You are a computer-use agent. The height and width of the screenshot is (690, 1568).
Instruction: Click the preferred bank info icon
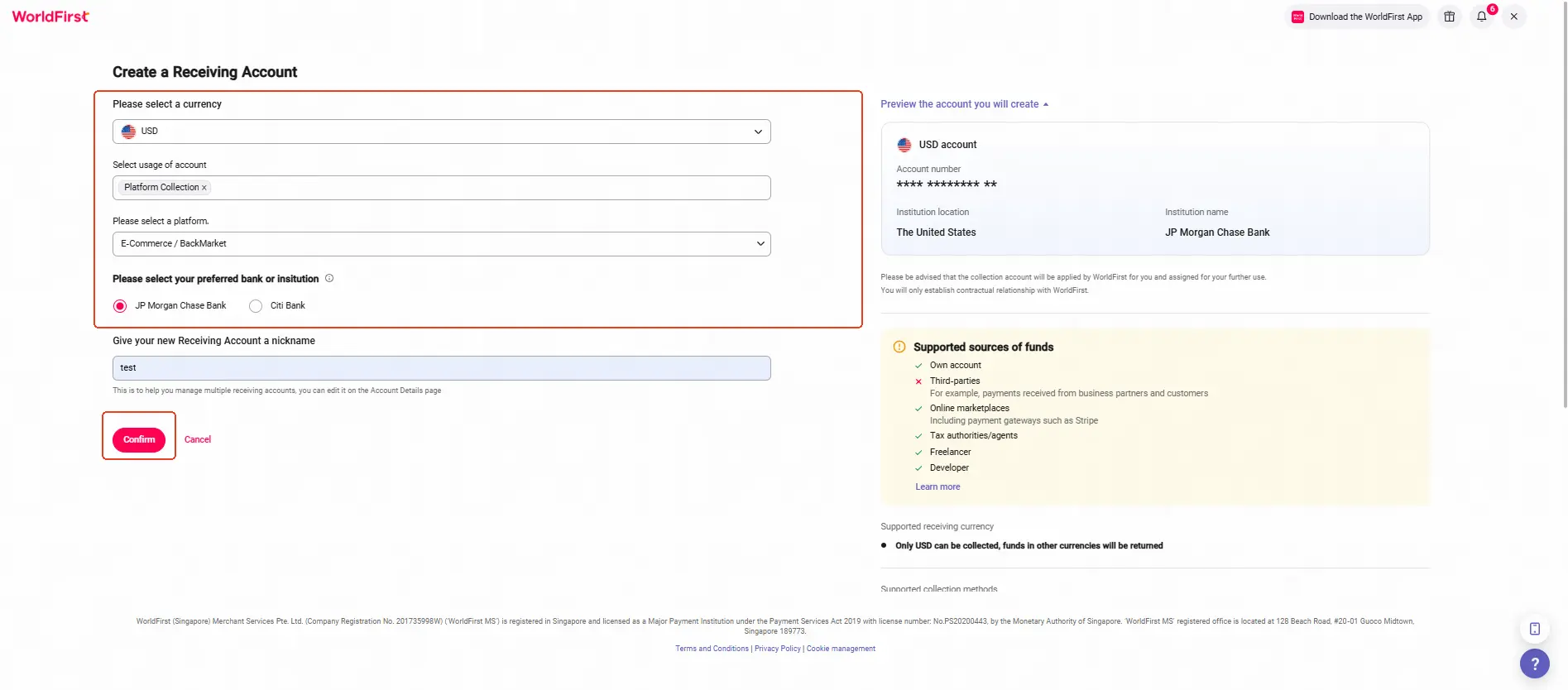329,279
